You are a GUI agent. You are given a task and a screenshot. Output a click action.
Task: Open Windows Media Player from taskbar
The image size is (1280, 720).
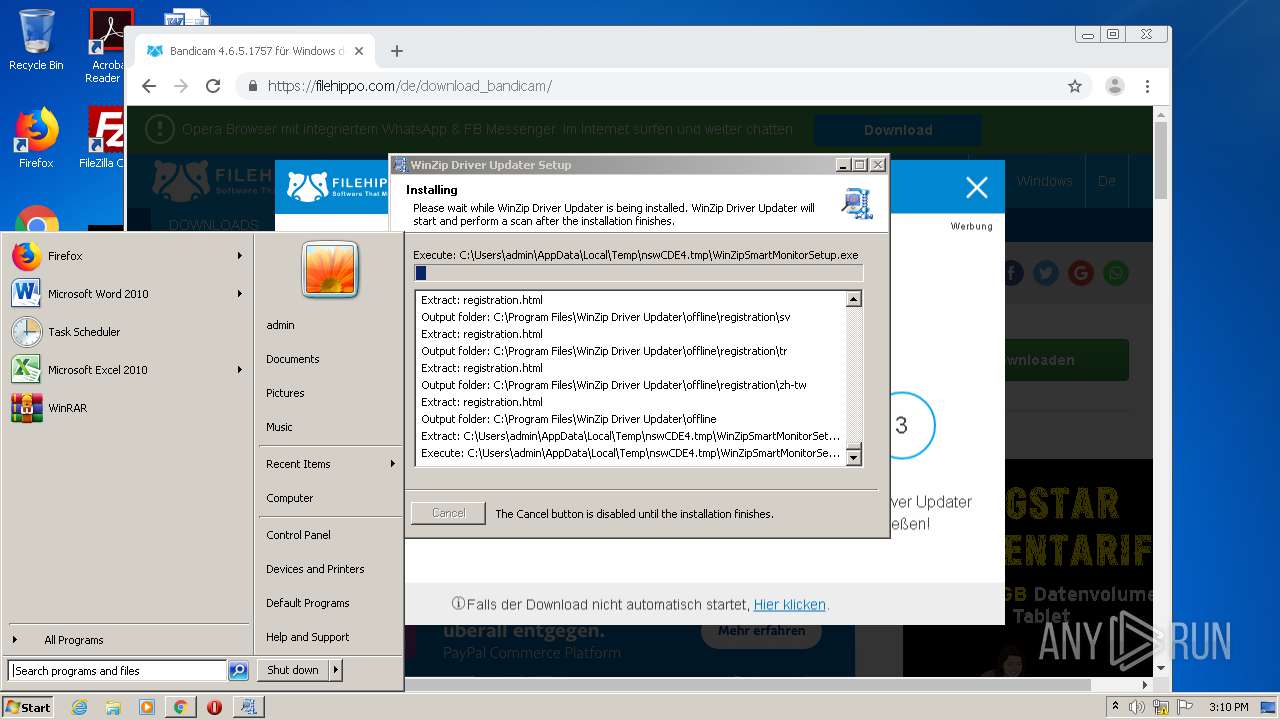(x=147, y=707)
